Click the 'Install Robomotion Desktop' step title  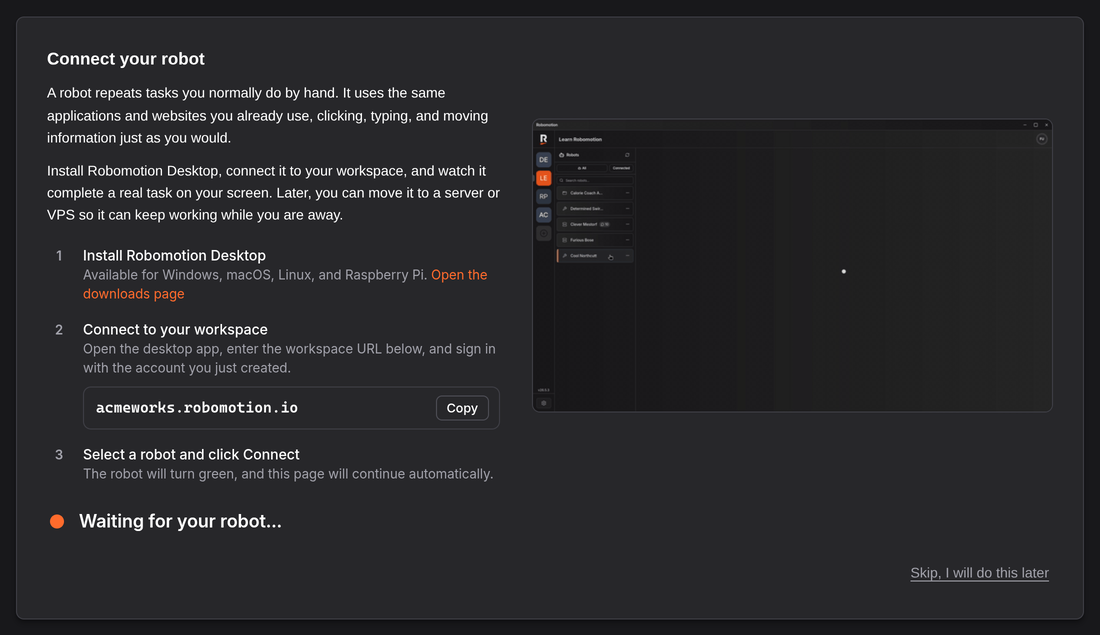click(174, 255)
